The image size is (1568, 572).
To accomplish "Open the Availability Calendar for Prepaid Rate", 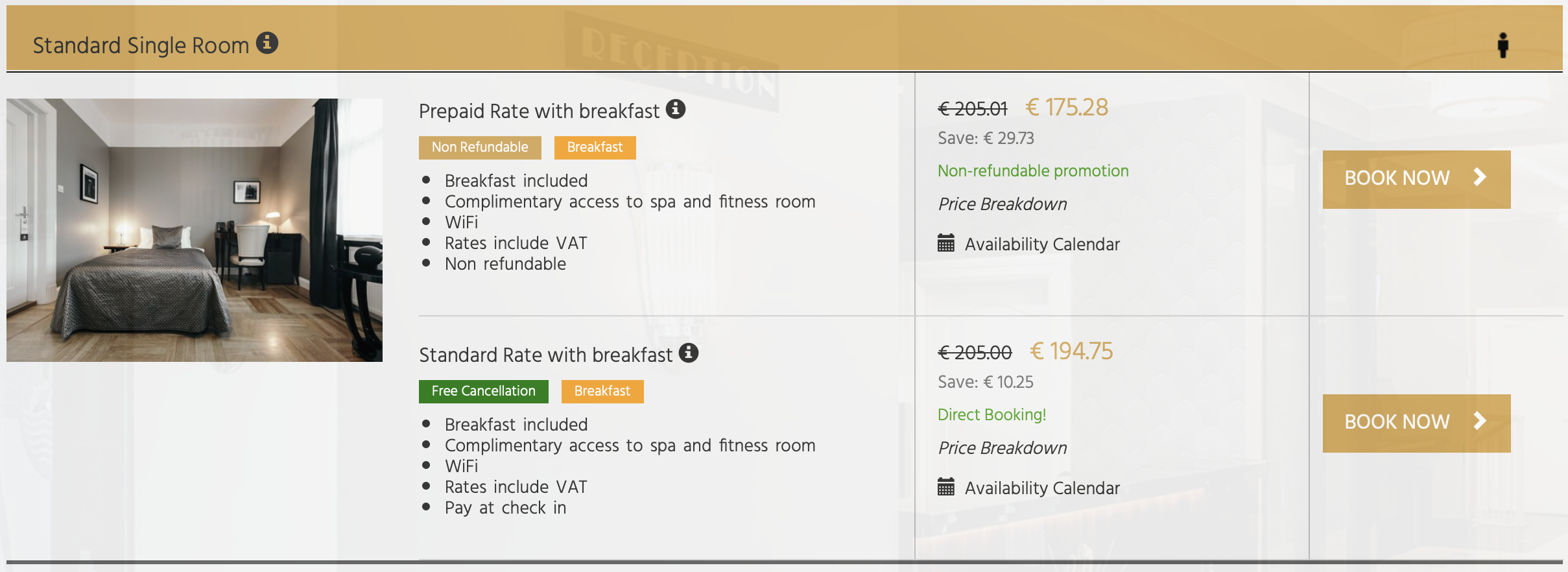I will click(1041, 244).
